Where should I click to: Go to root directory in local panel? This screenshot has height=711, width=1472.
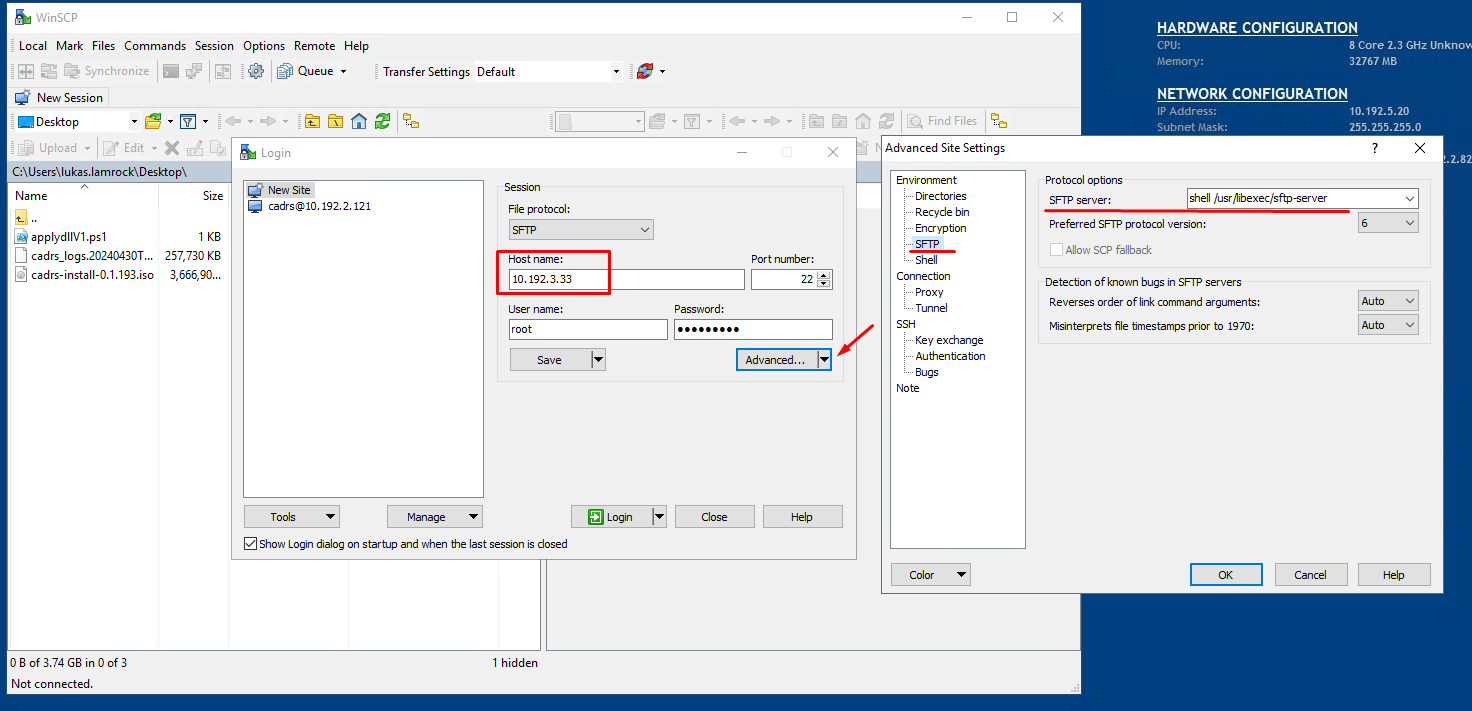tap(336, 121)
